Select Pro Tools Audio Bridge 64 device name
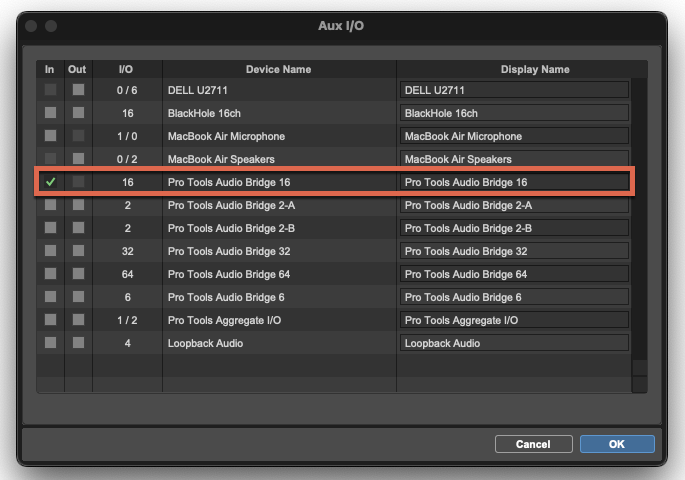 279,274
